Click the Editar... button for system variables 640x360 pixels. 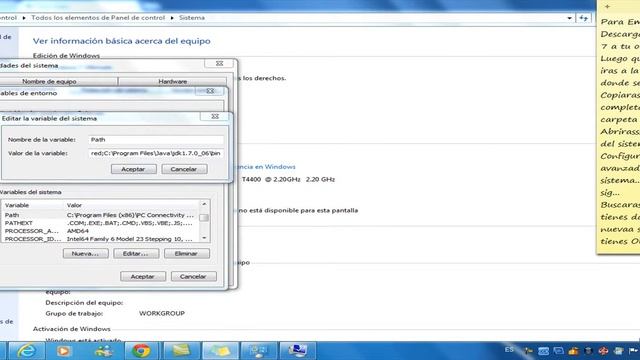click(136, 253)
